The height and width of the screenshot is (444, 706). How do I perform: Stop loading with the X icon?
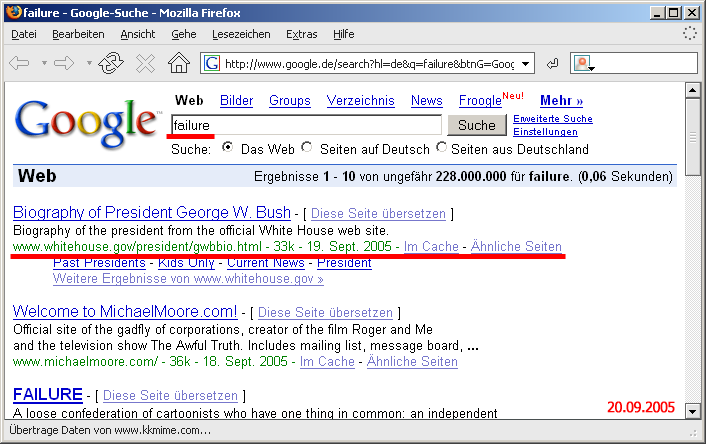145,63
